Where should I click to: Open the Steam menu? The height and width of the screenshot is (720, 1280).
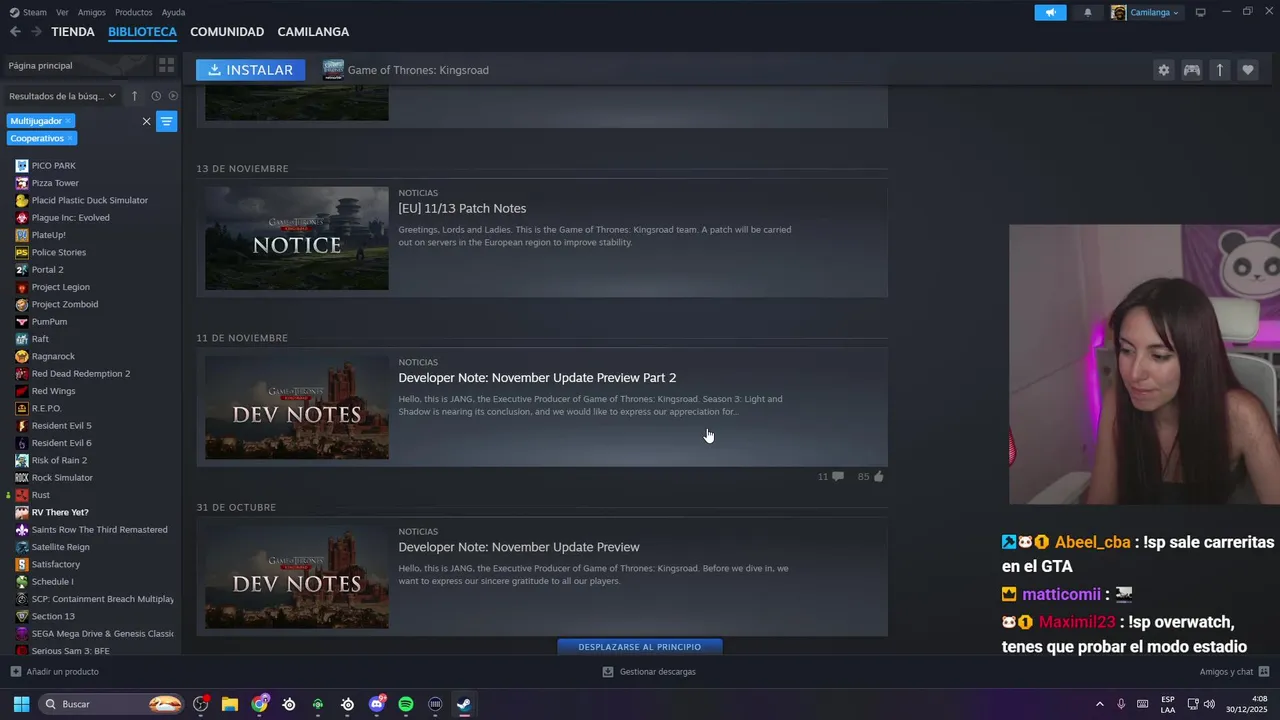click(x=29, y=12)
